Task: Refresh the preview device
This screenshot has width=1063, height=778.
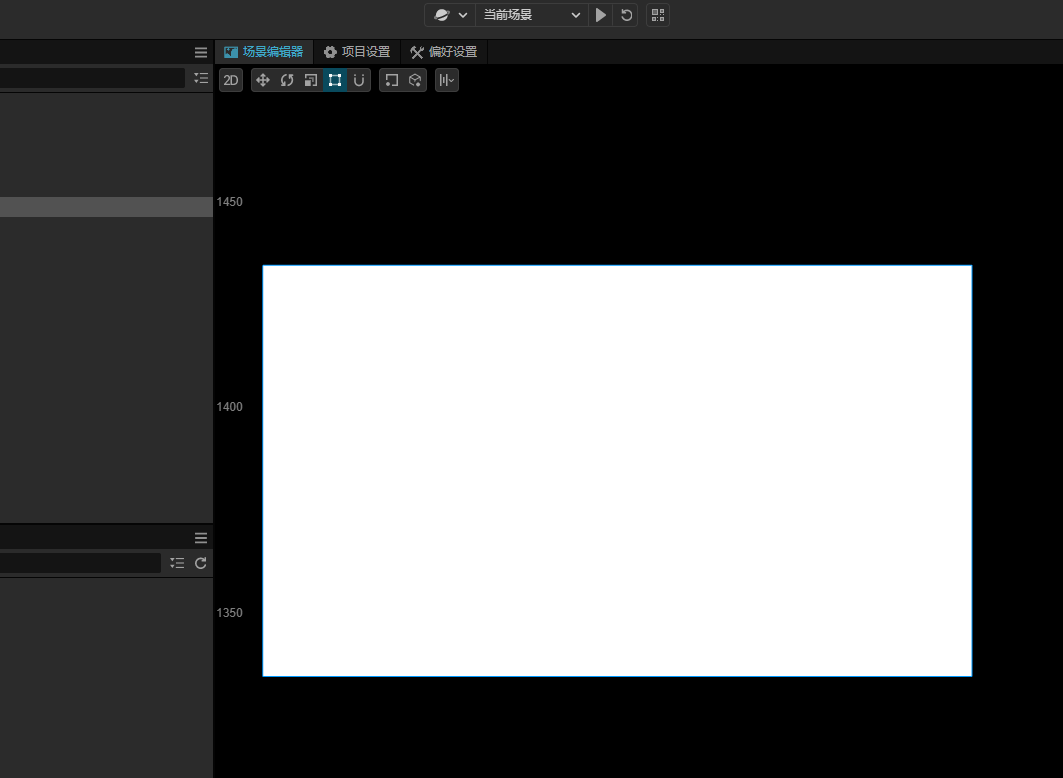Action: tap(626, 15)
